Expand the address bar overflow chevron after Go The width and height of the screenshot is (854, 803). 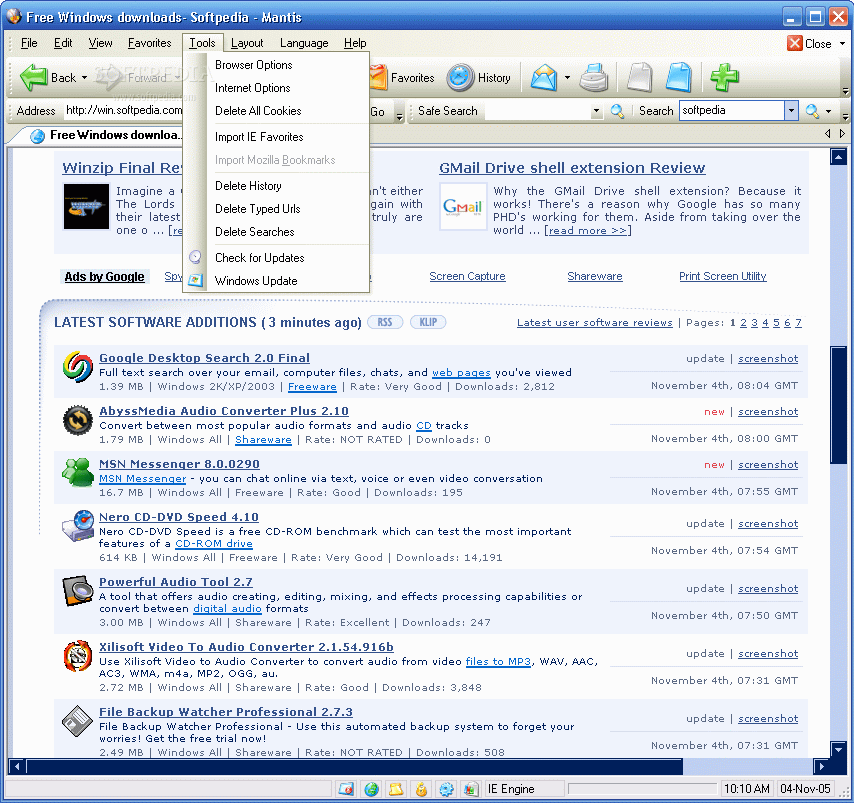pyautogui.click(x=399, y=117)
